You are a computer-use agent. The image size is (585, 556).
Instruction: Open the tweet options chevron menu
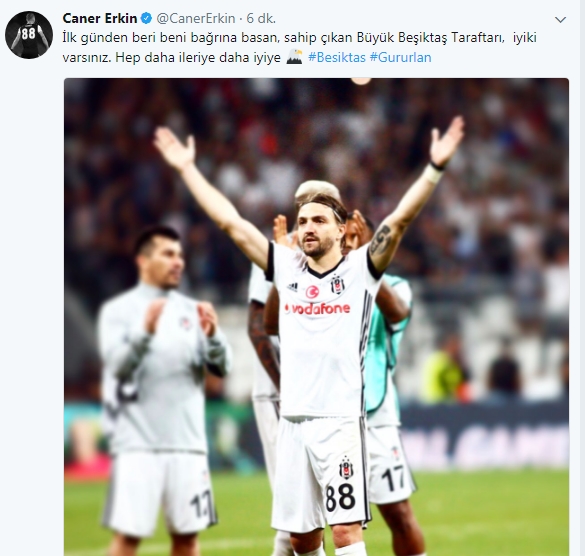click(x=560, y=19)
